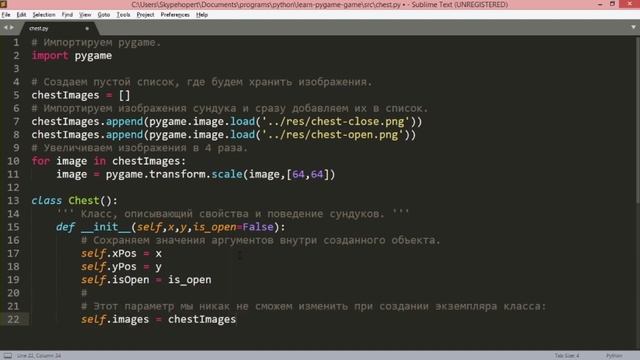Click '.images' on line 22

tap(127, 320)
